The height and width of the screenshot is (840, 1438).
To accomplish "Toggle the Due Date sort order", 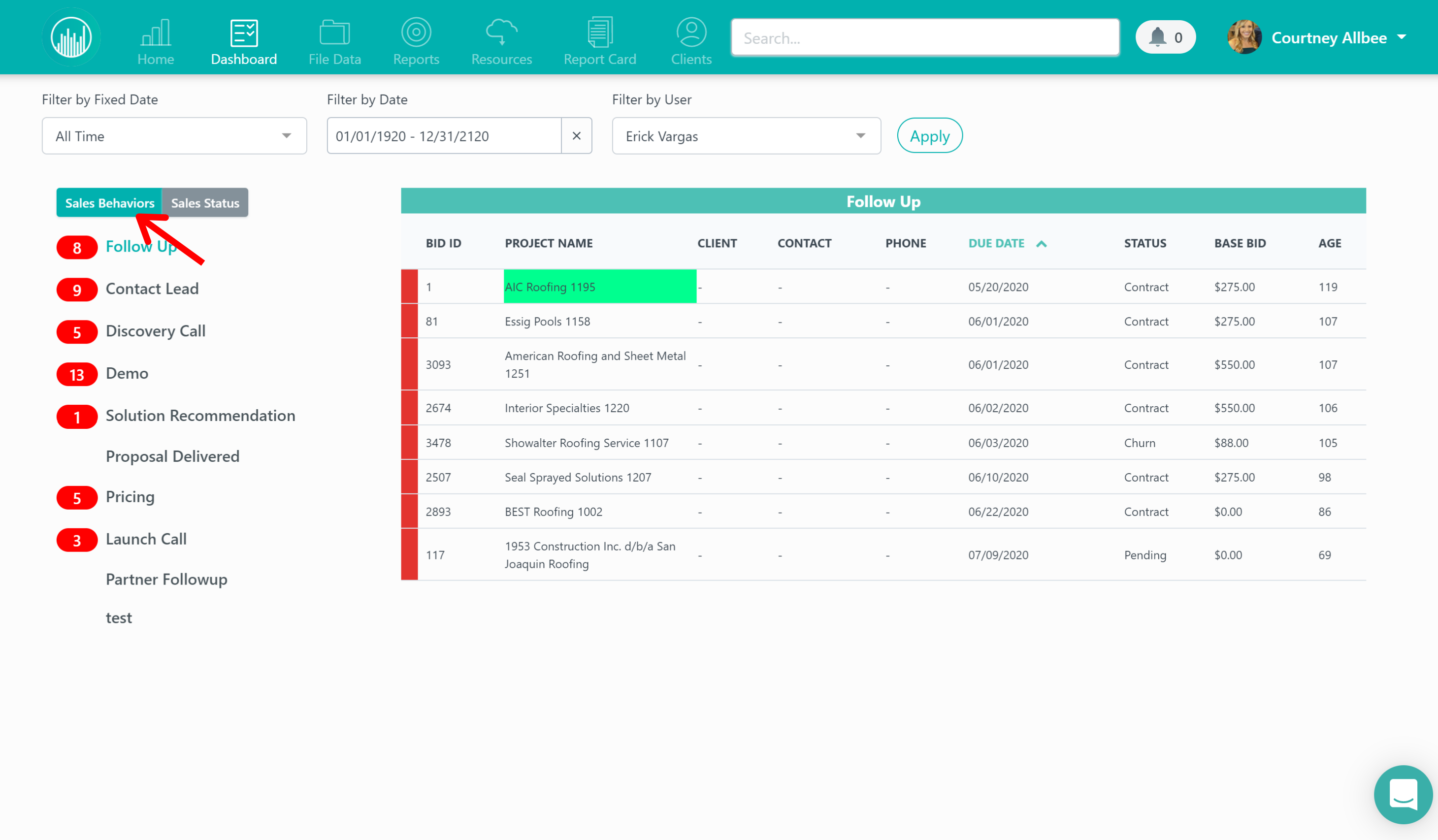I will (1007, 243).
